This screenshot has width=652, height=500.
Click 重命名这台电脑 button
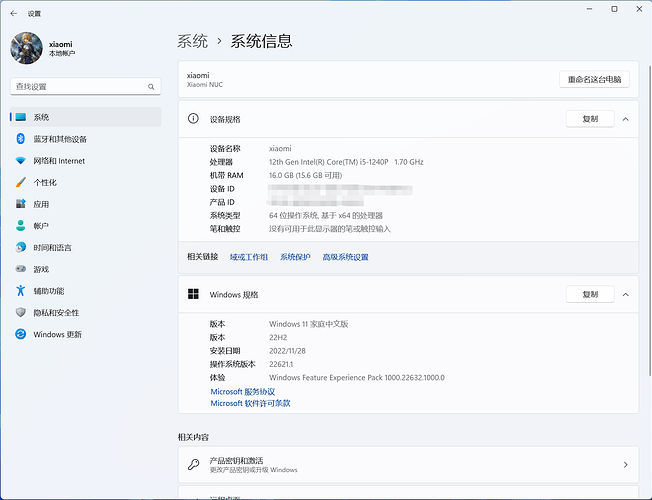point(594,79)
